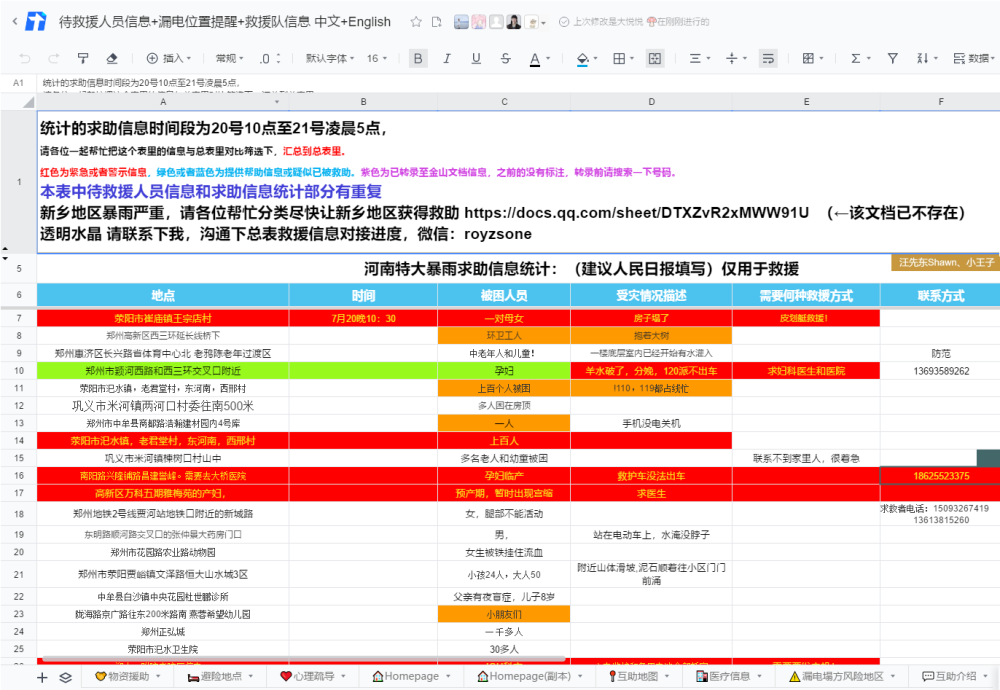Open the sheet list layers icon

[x=66, y=677]
